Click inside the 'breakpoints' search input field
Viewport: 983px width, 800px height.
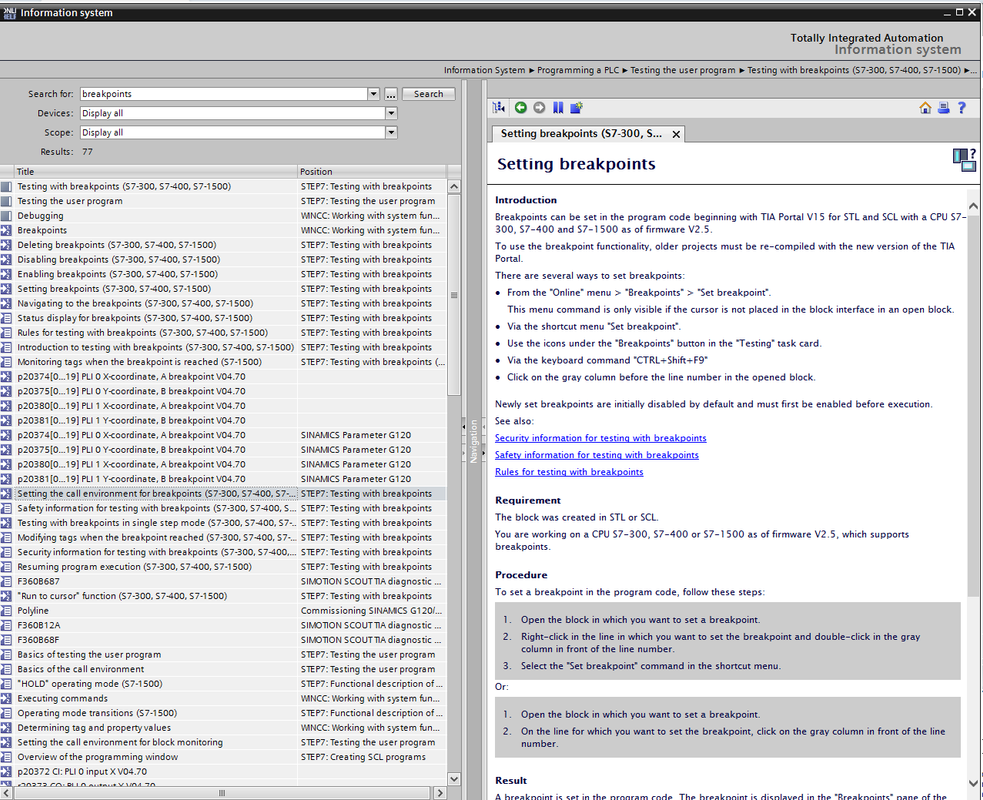224,94
